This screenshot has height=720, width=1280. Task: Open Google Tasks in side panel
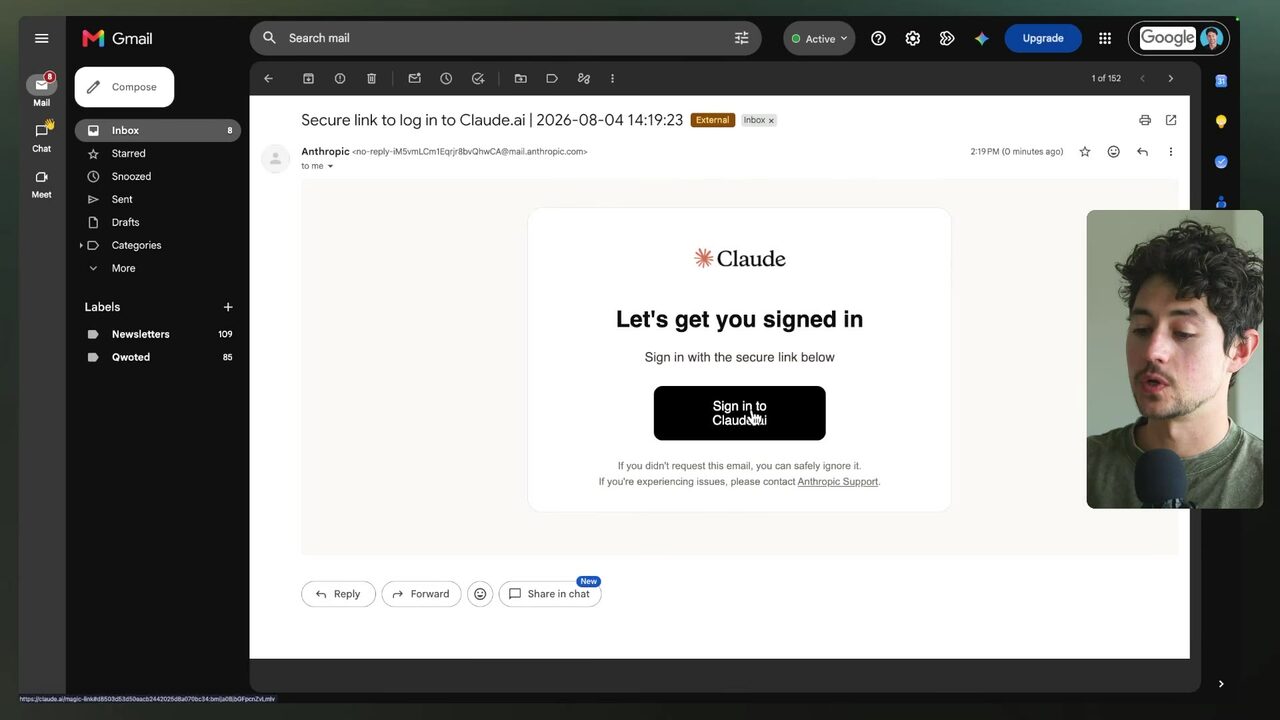[x=1221, y=161]
